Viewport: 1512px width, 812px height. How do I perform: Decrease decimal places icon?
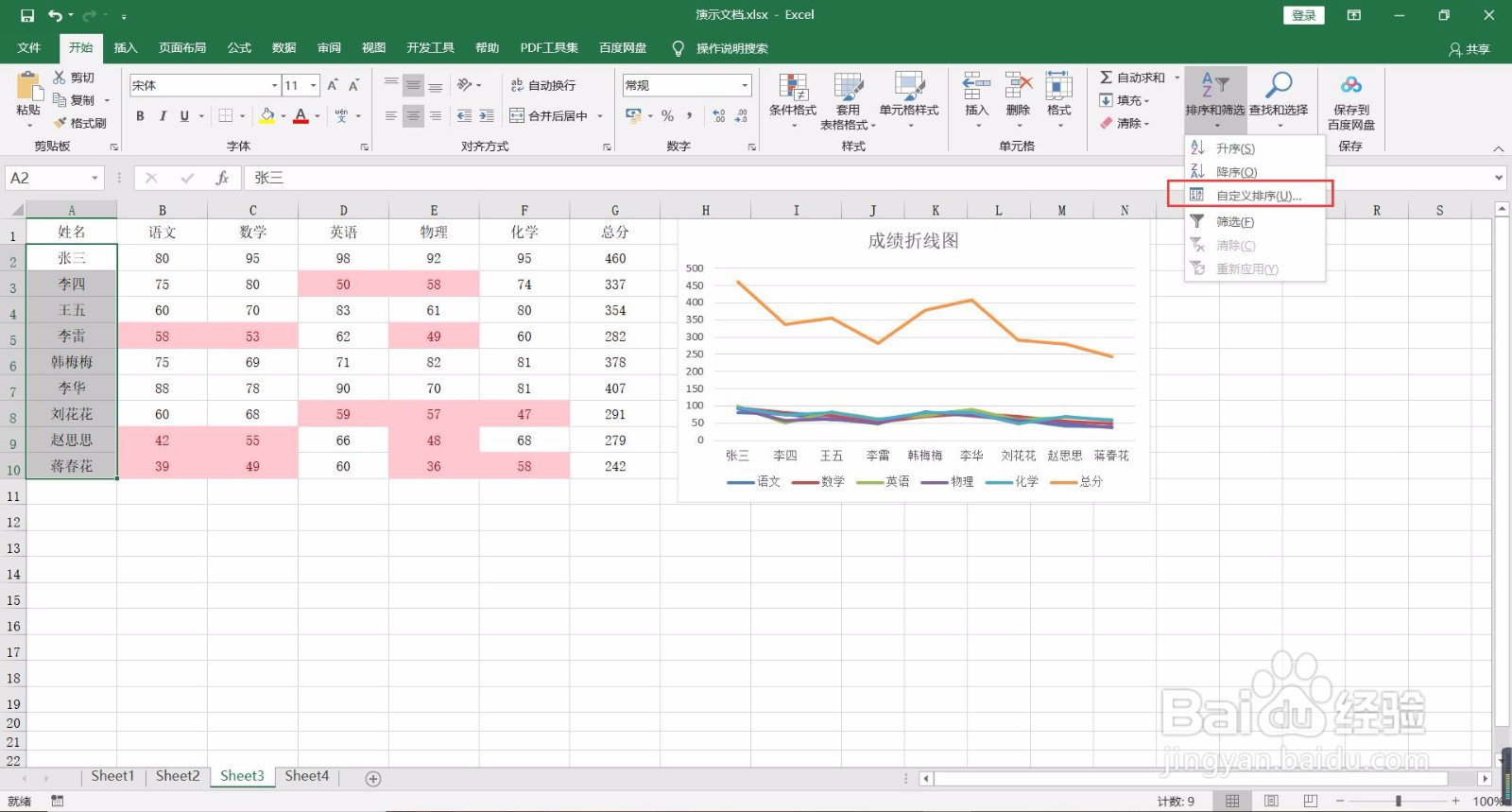tap(741, 115)
